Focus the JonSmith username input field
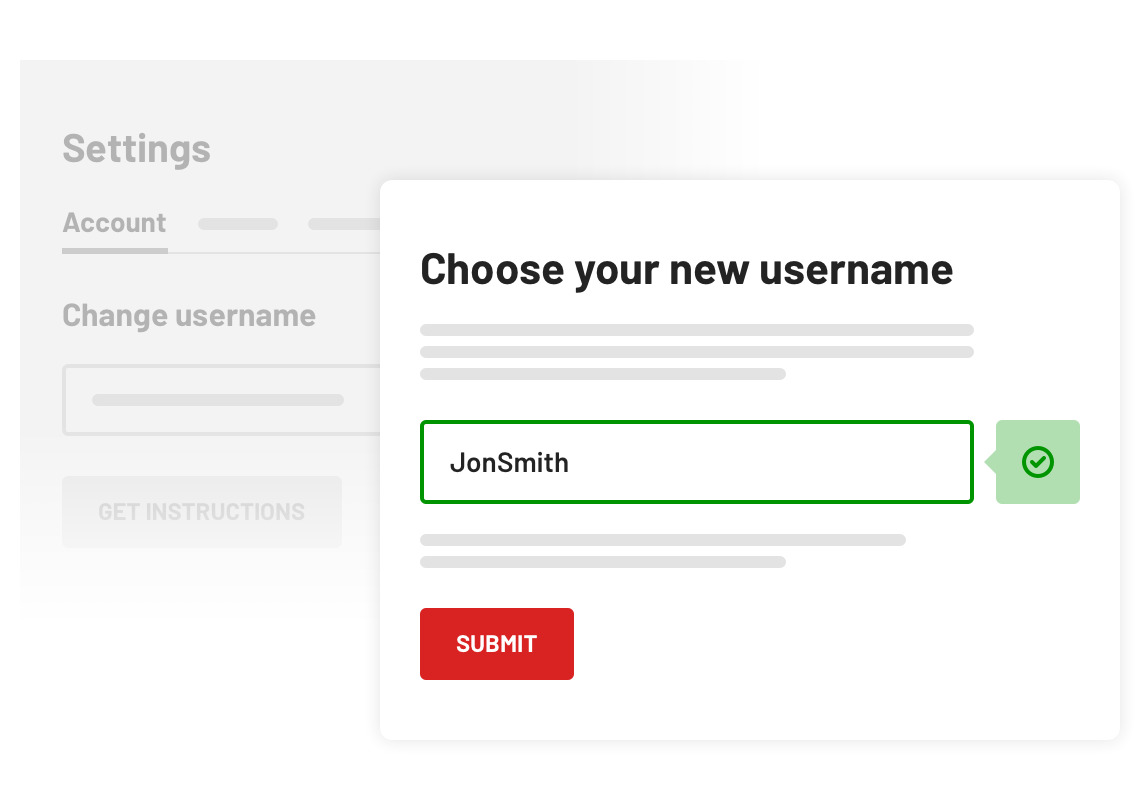Image resolution: width=1140 pixels, height=800 pixels. point(697,462)
